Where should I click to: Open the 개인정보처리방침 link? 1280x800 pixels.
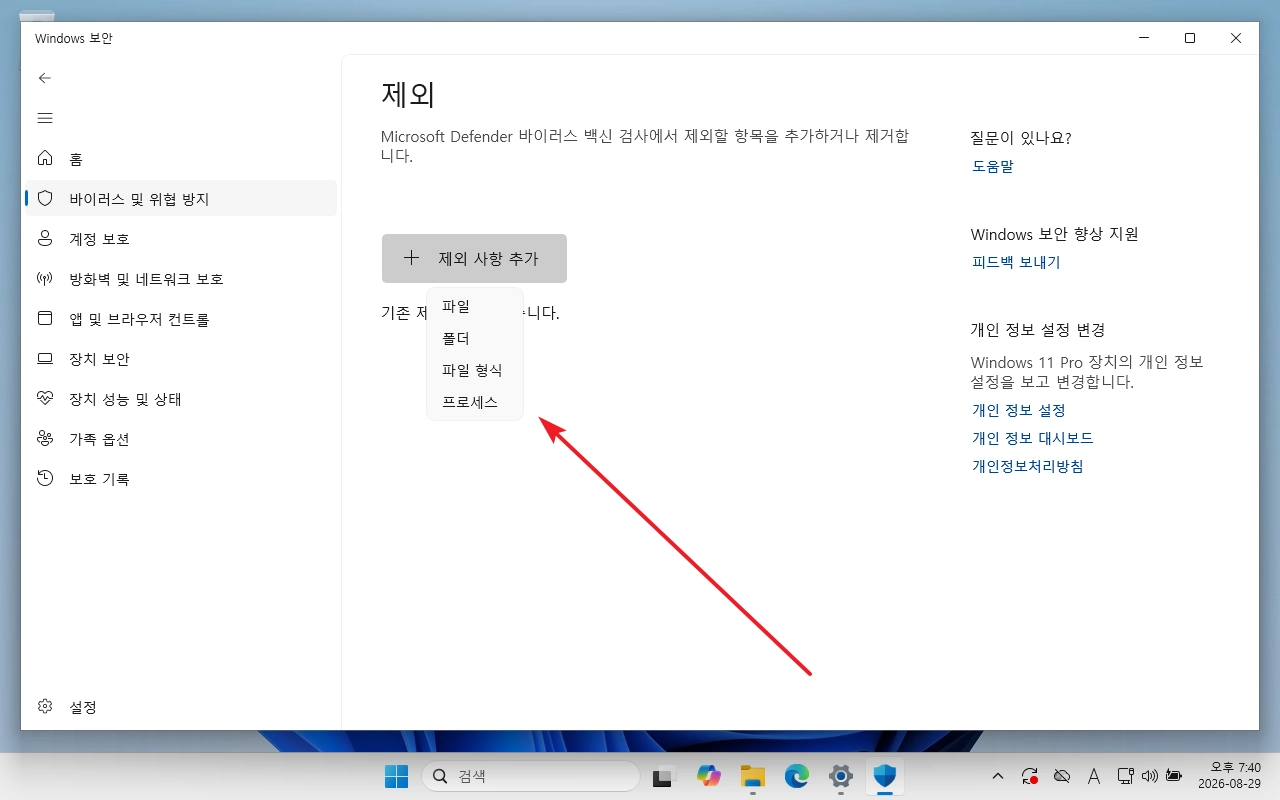pos(1028,466)
